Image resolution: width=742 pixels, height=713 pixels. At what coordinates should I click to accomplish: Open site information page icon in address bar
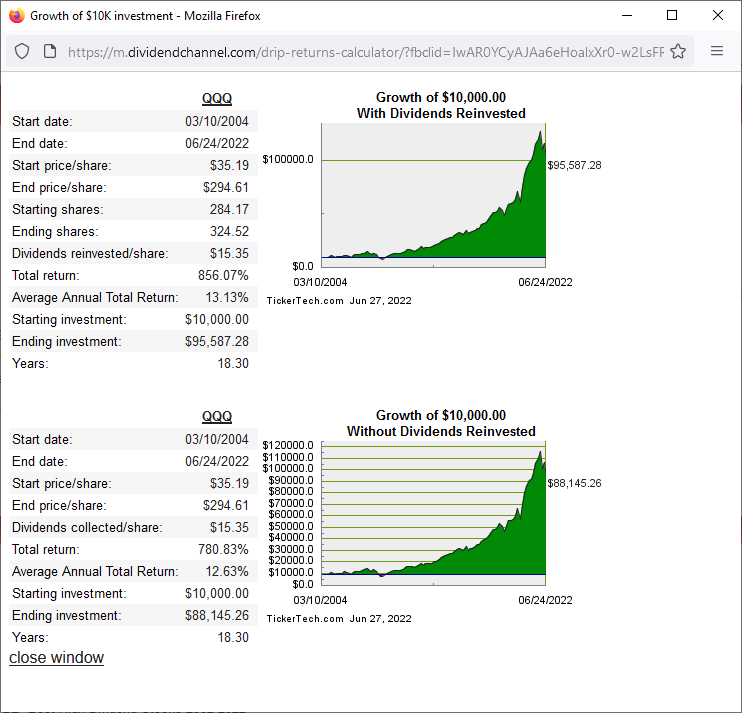tap(50, 51)
